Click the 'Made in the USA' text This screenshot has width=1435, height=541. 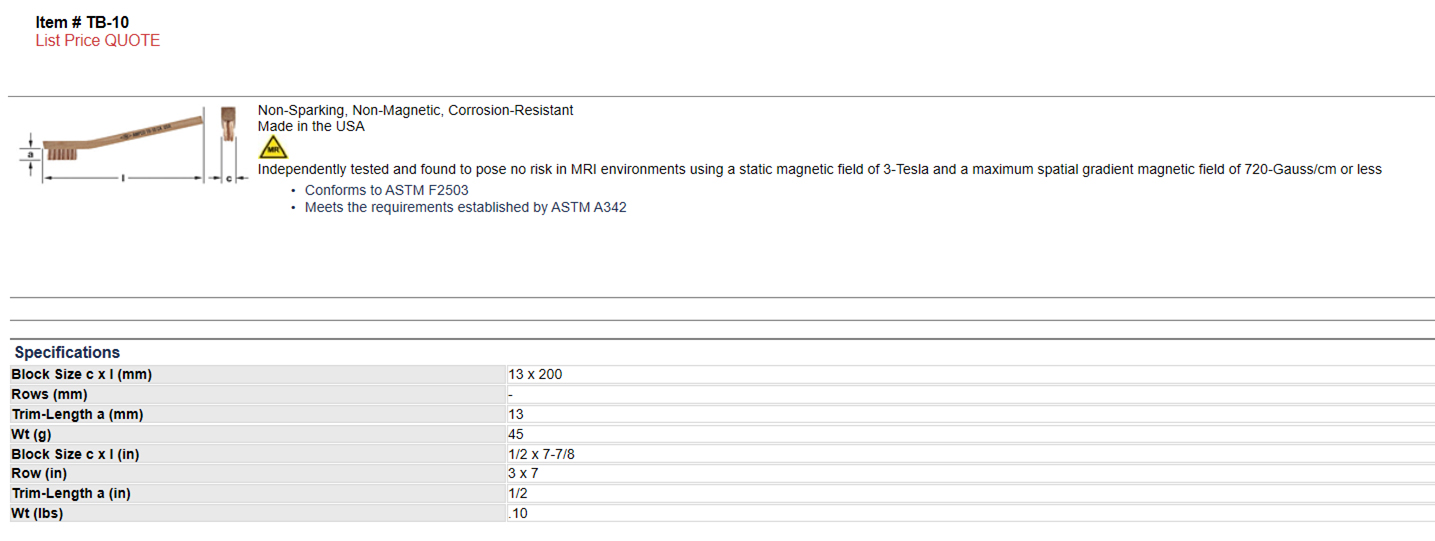click(x=311, y=127)
